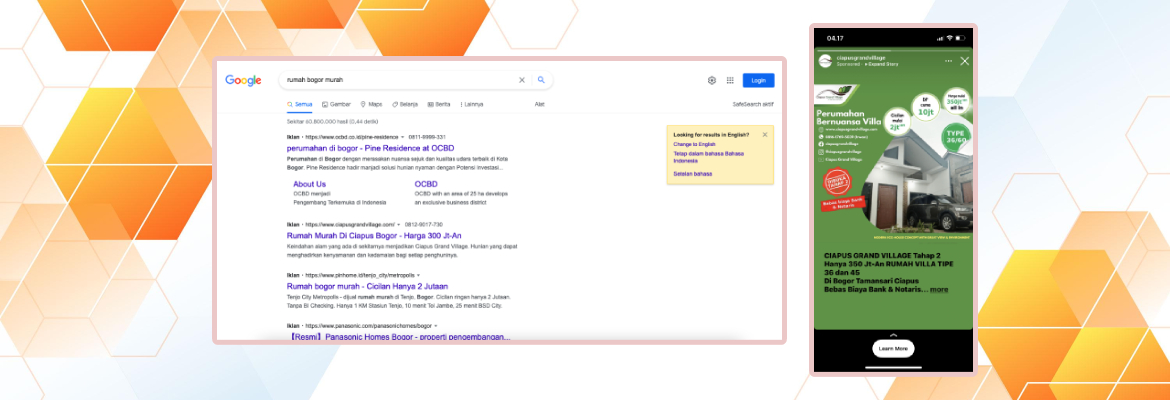Open the story three-dots options menu
The image size is (1170, 400).
(948, 60)
